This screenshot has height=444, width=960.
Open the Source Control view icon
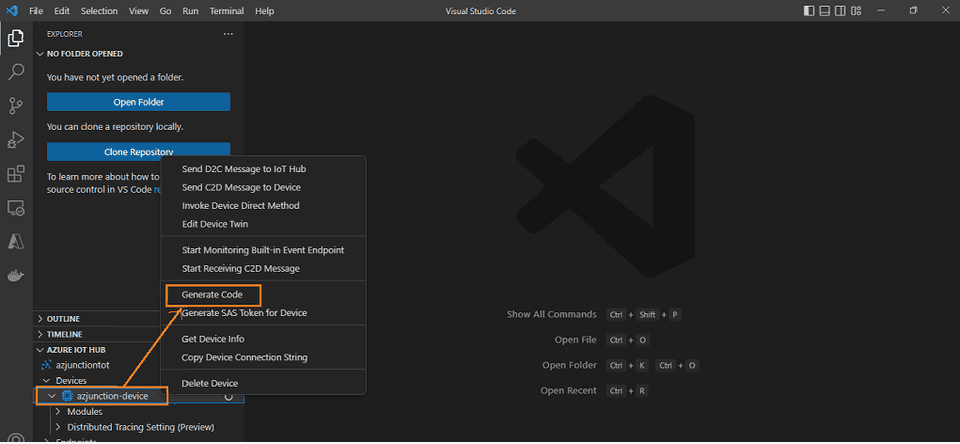tap(16, 105)
